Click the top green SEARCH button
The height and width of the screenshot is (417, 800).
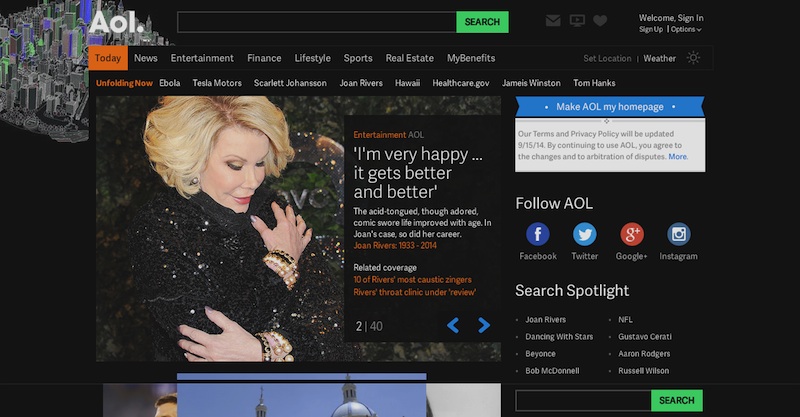click(482, 22)
